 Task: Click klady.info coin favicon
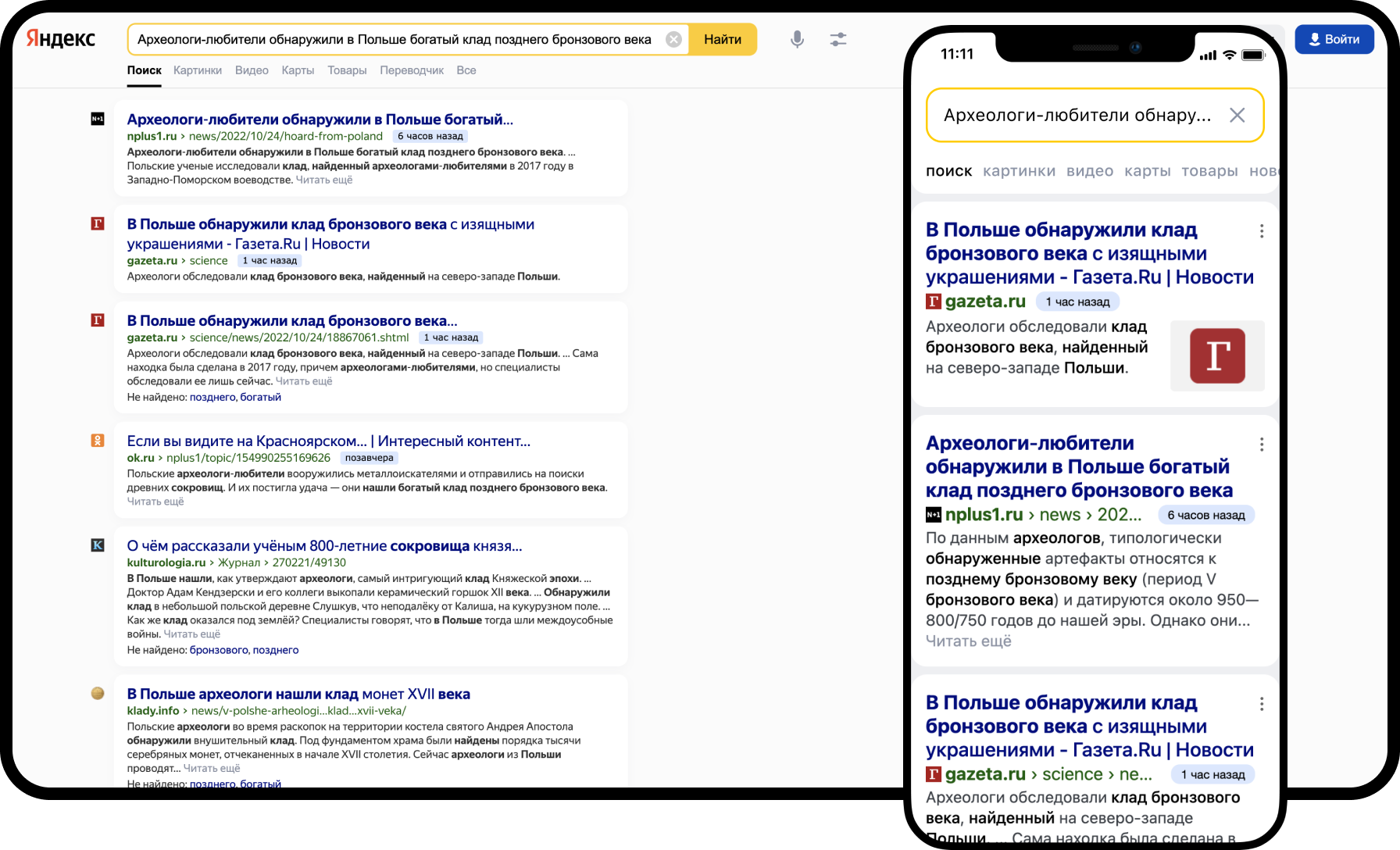click(x=98, y=693)
